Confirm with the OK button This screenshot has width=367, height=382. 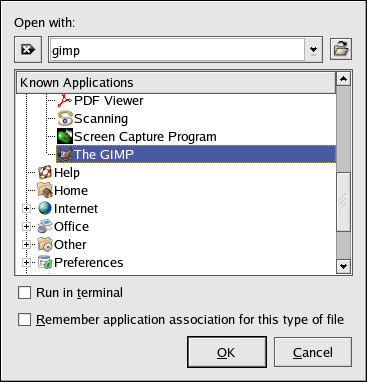pos(227,352)
